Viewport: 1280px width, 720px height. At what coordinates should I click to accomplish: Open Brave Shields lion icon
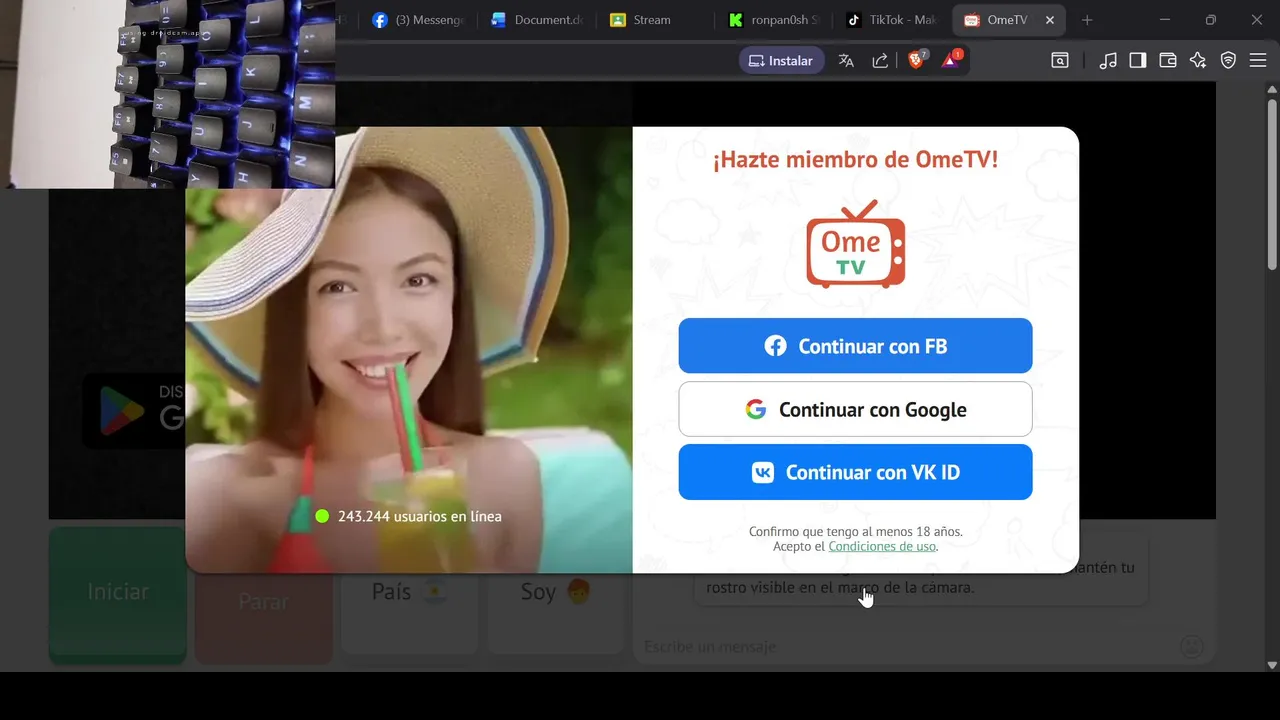[x=916, y=61]
